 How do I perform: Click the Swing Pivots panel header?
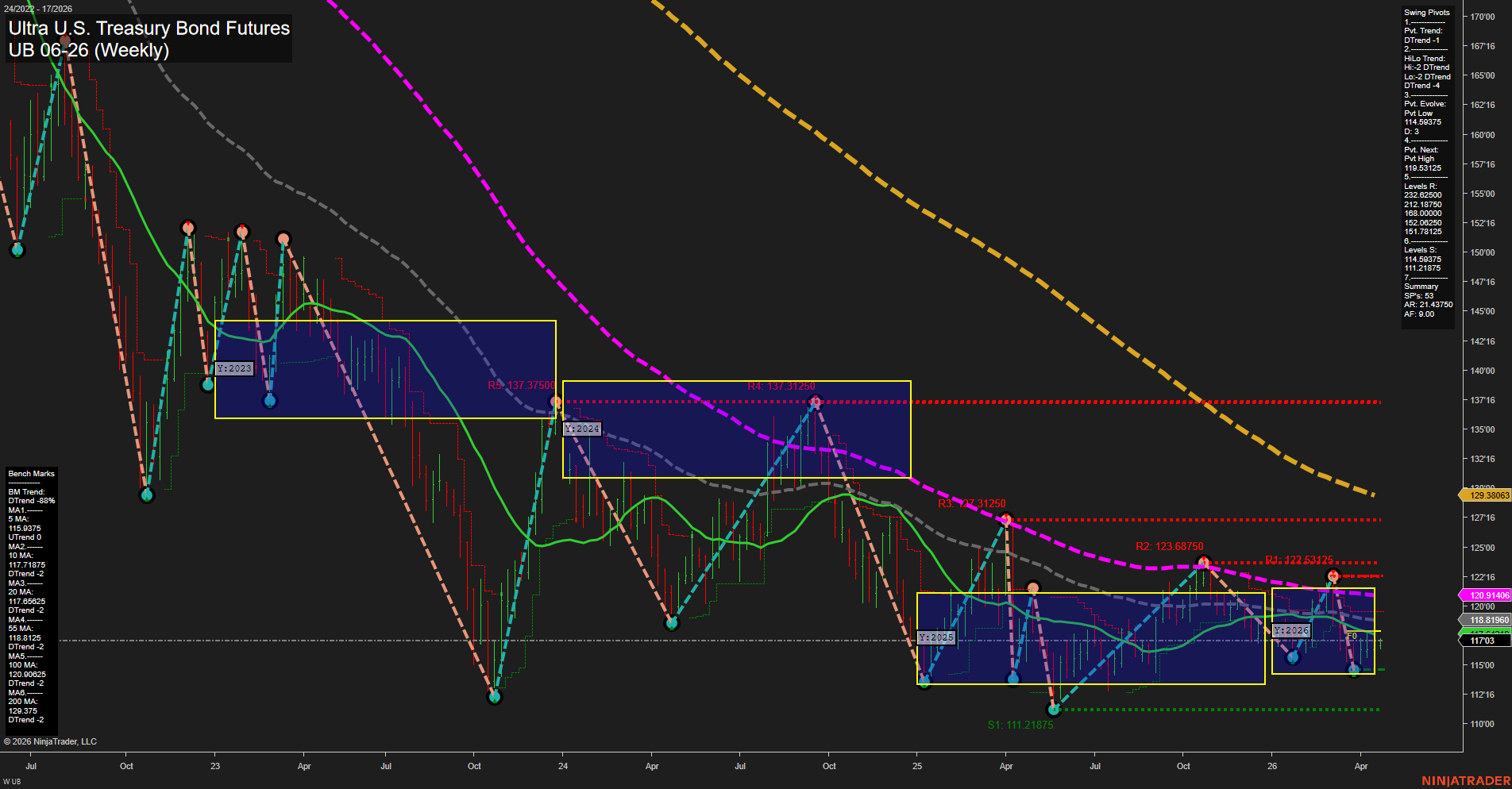click(x=1427, y=12)
